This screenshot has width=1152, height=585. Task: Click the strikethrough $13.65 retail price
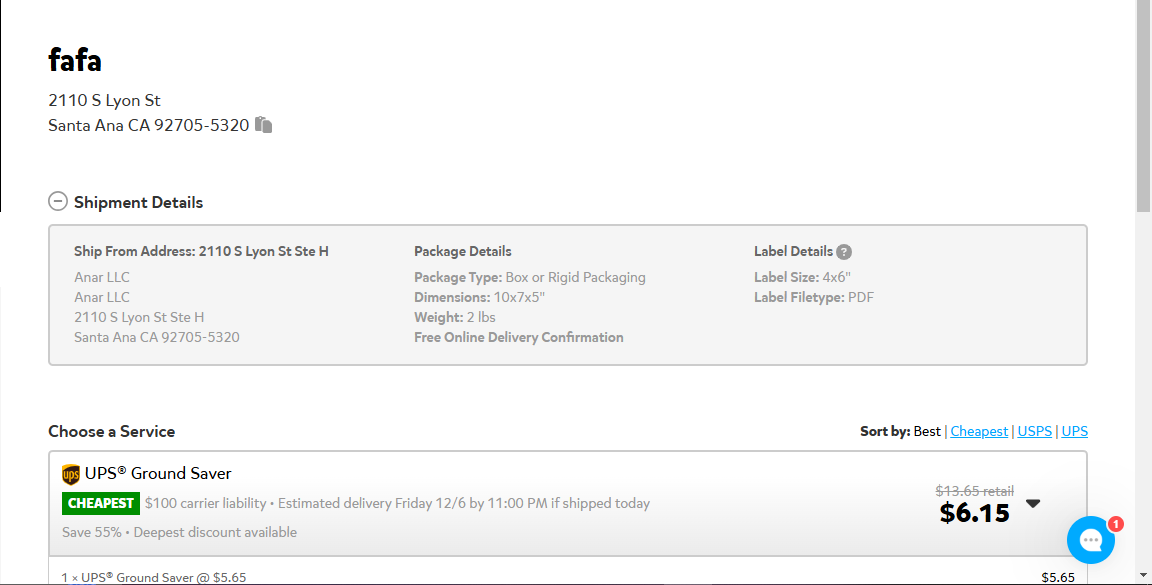[x=974, y=491]
